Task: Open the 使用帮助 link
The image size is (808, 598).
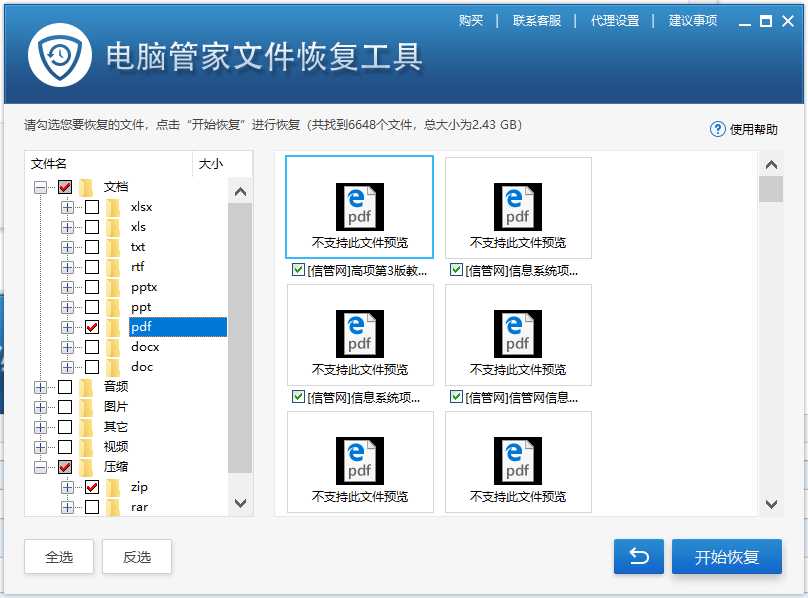Action: click(x=753, y=129)
